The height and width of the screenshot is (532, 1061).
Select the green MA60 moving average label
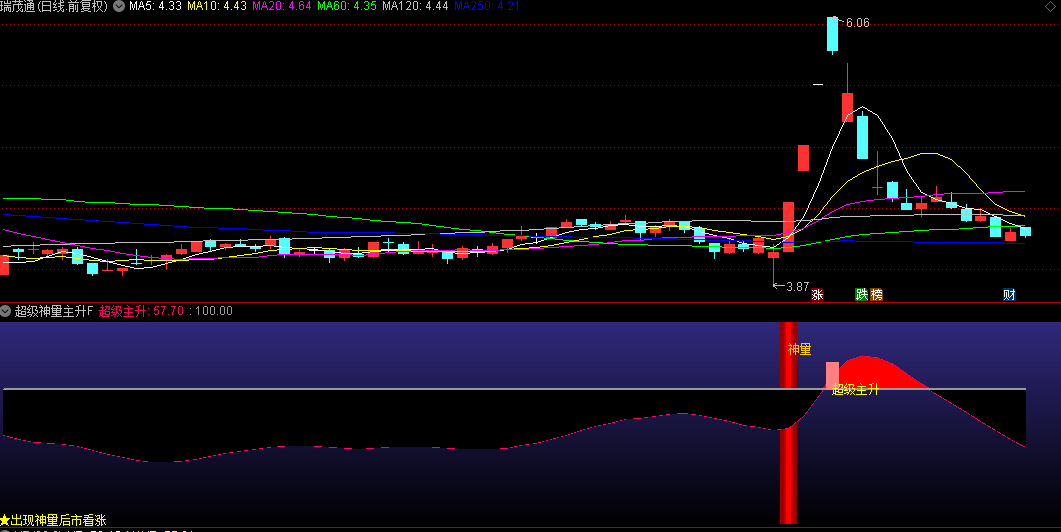click(x=347, y=6)
